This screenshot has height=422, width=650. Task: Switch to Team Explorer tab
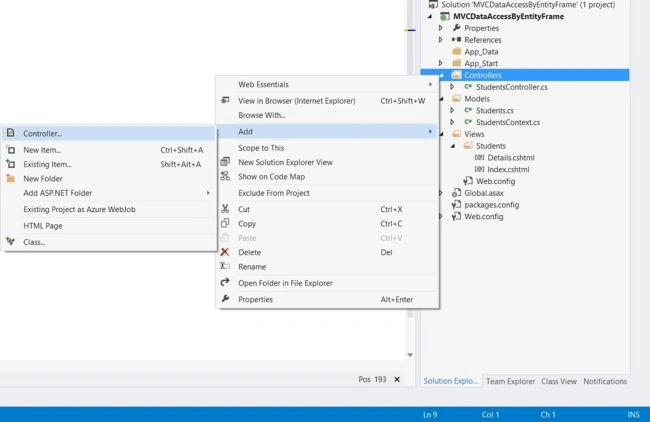pos(510,381)
